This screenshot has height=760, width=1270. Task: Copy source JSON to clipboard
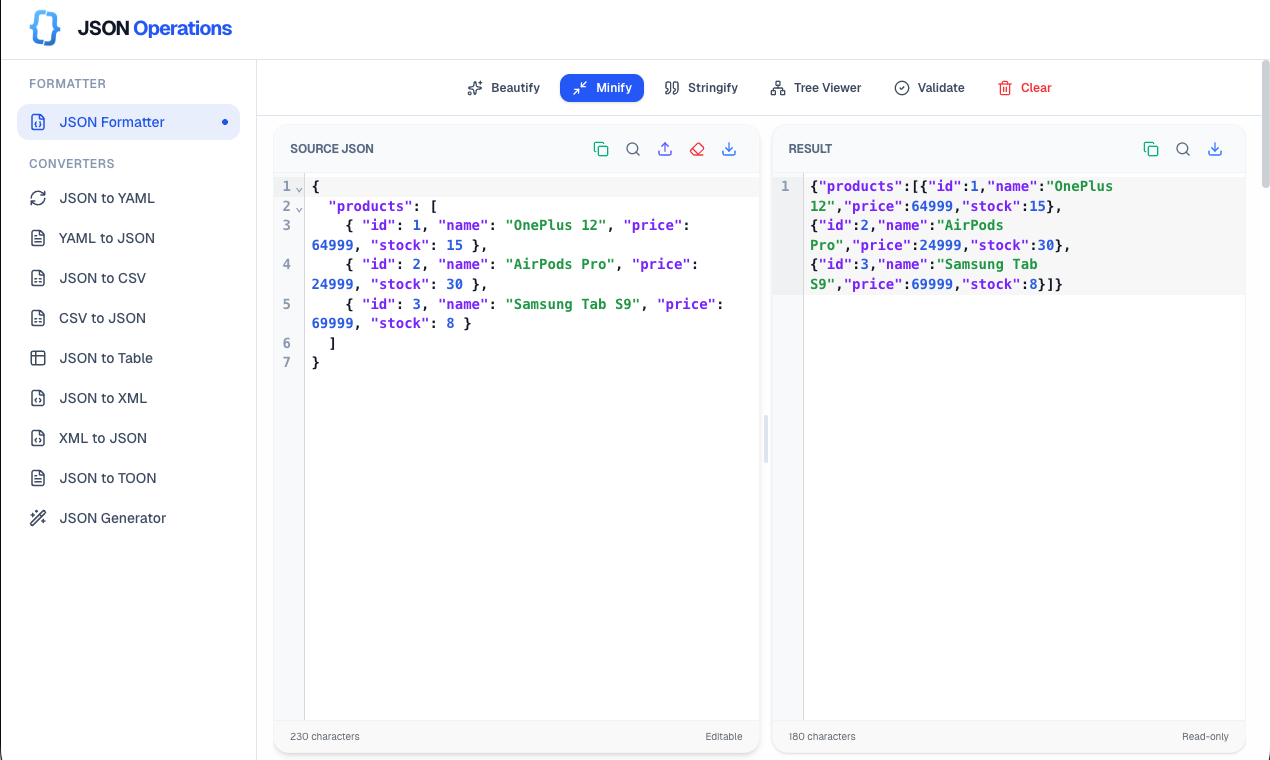(601, 148)
